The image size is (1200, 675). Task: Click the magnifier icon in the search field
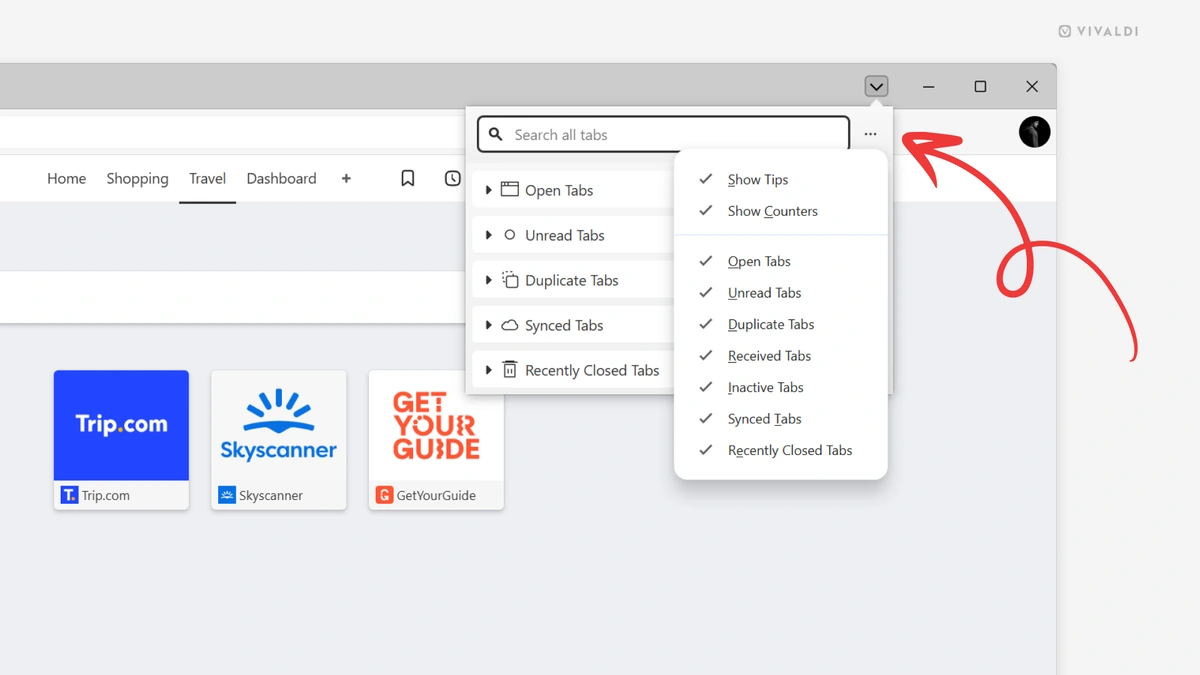tap(496, 133)
